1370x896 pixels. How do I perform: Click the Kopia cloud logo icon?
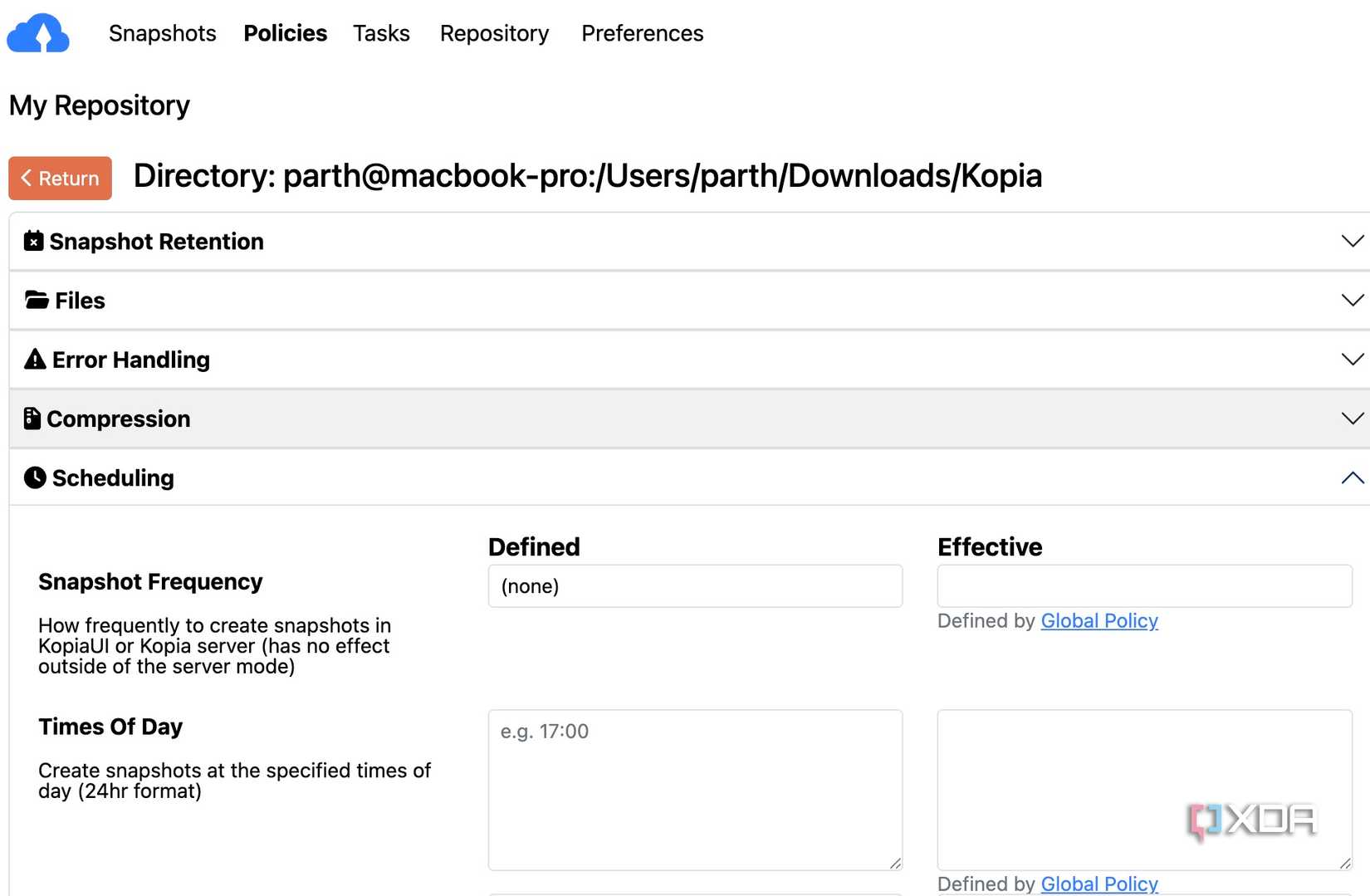tap(38, 33)
